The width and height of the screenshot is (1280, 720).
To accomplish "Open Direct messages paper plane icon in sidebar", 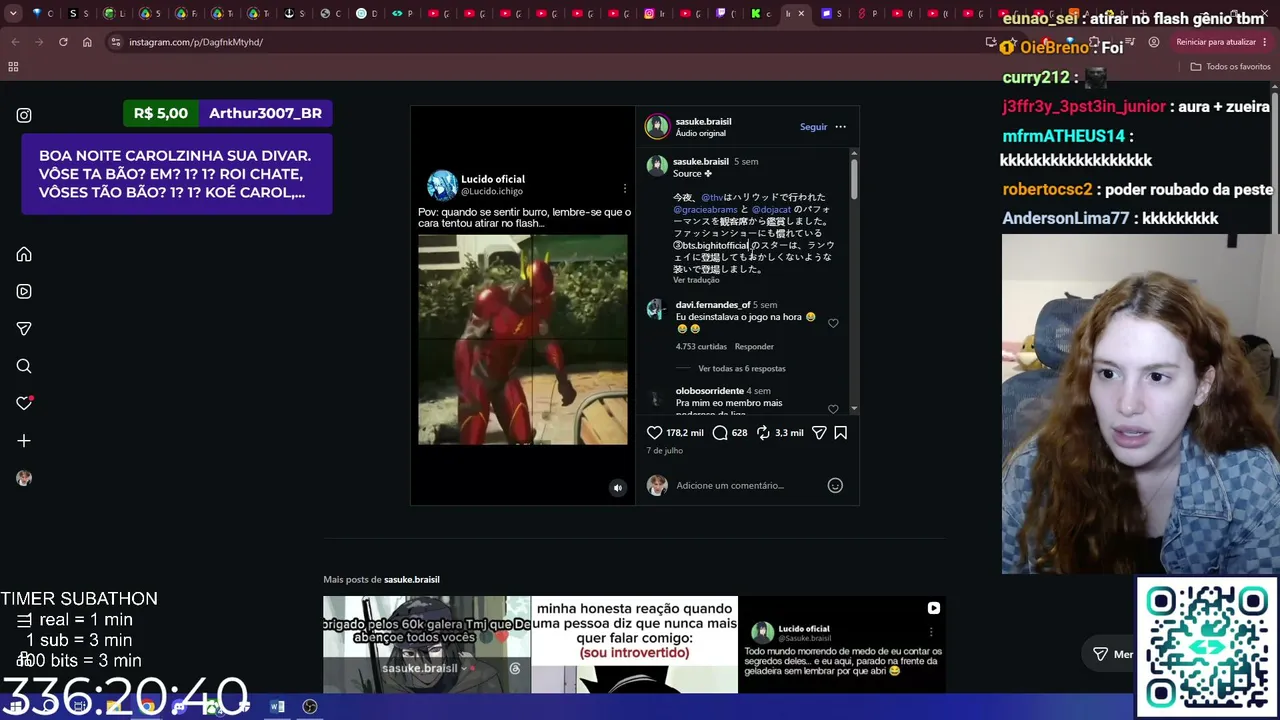I will coord(24,329).
